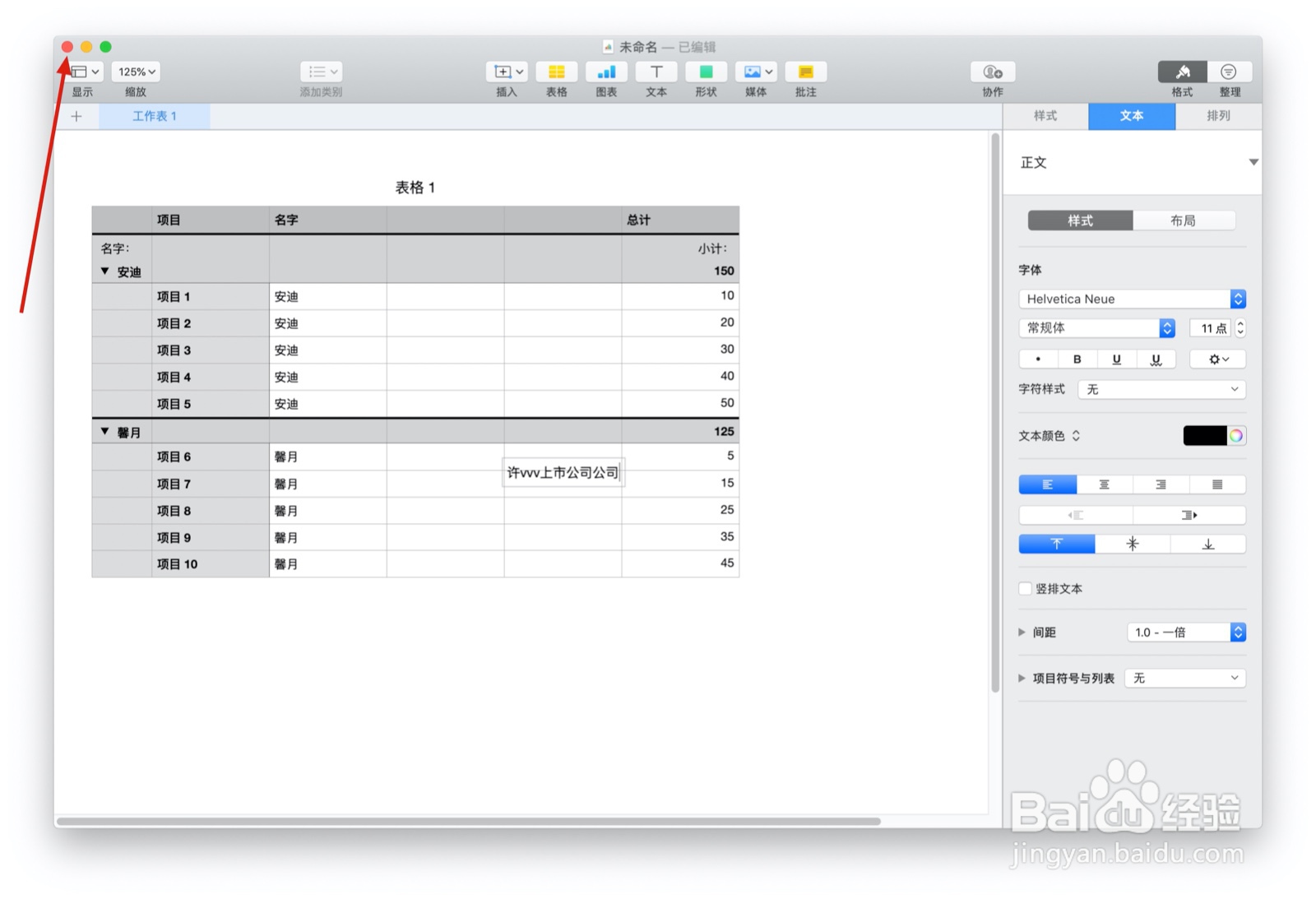This screenshot has height=899, width=1316.
Task: Click the black text color swatch
Action: tap(1204, 436)
